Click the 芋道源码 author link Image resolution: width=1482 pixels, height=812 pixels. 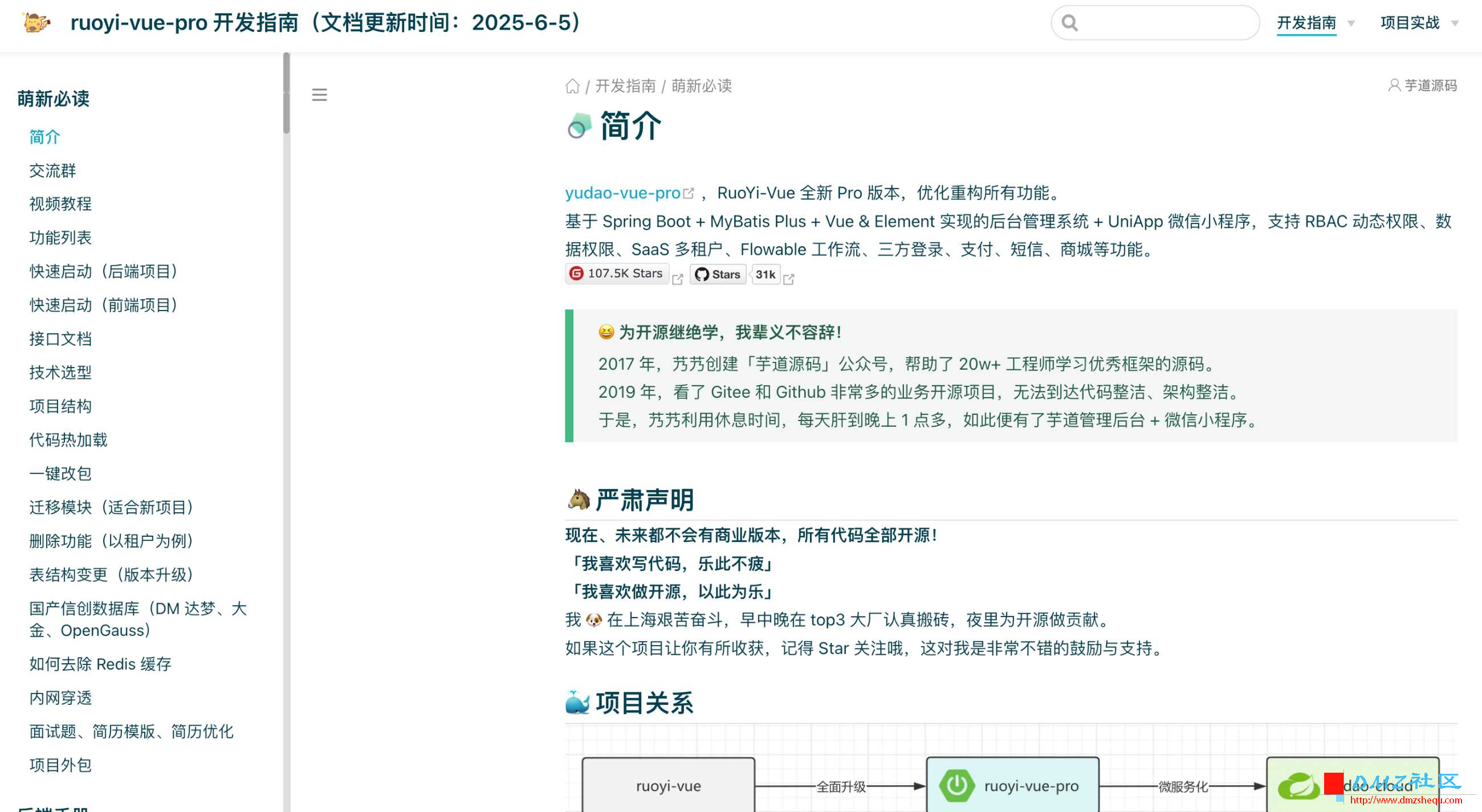point(1430,85)
